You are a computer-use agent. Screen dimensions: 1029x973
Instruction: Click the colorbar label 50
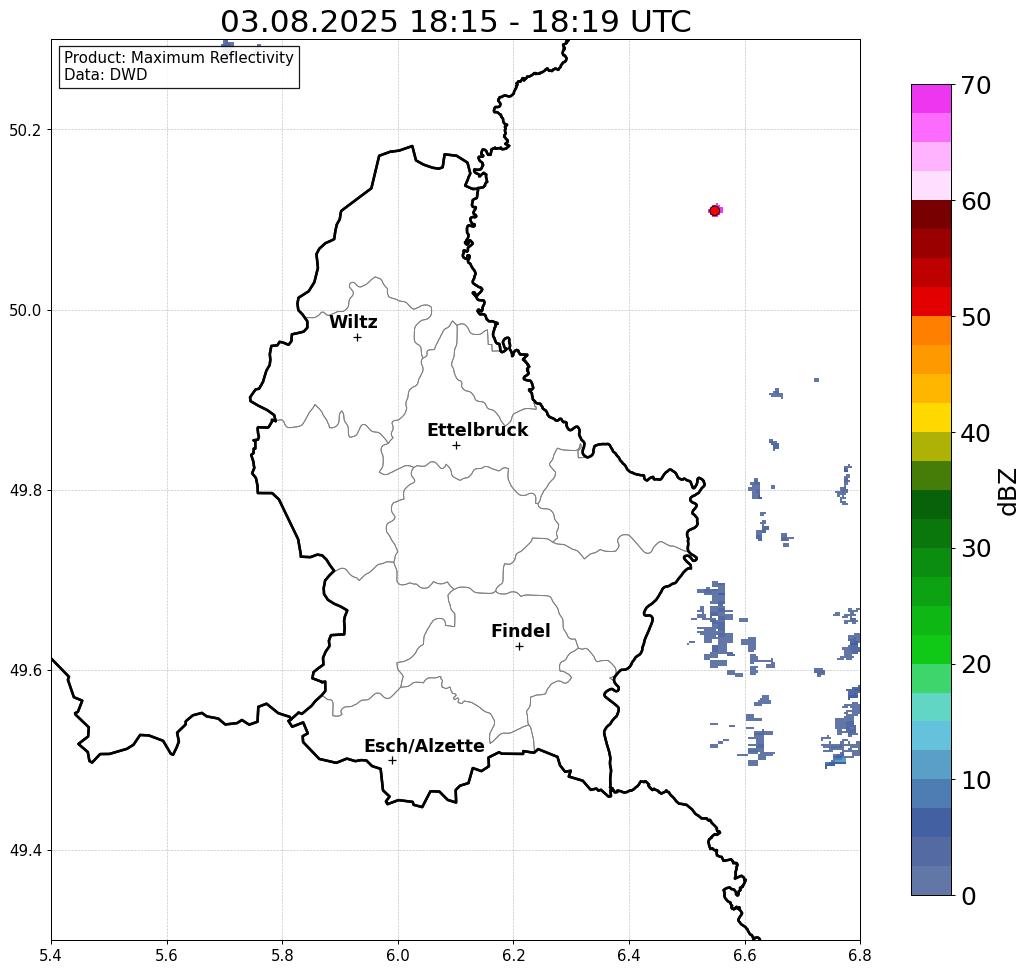[x=975, y=317]
